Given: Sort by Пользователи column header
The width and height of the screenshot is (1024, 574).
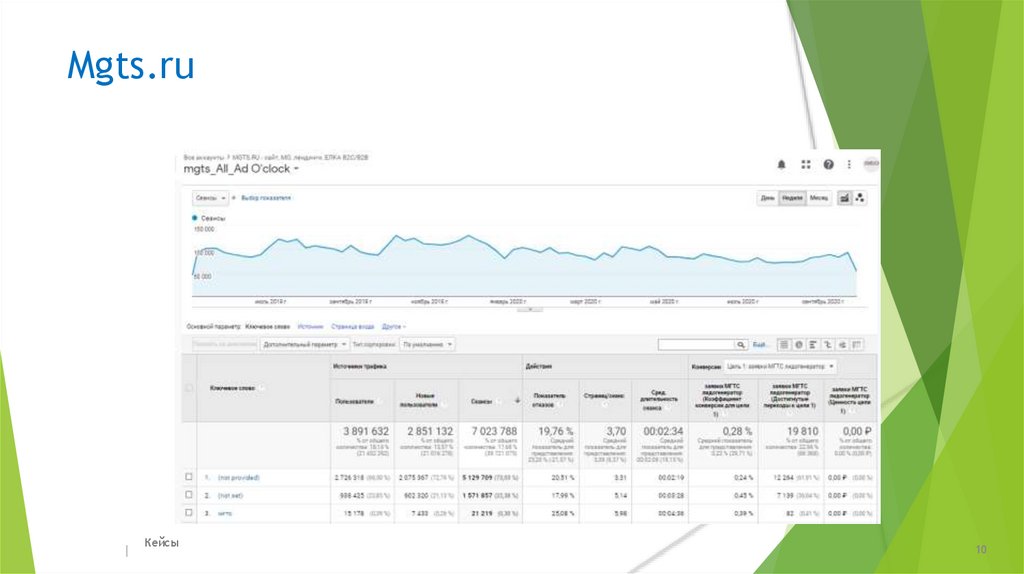Looking at the screenshot, I should point(355,402).
